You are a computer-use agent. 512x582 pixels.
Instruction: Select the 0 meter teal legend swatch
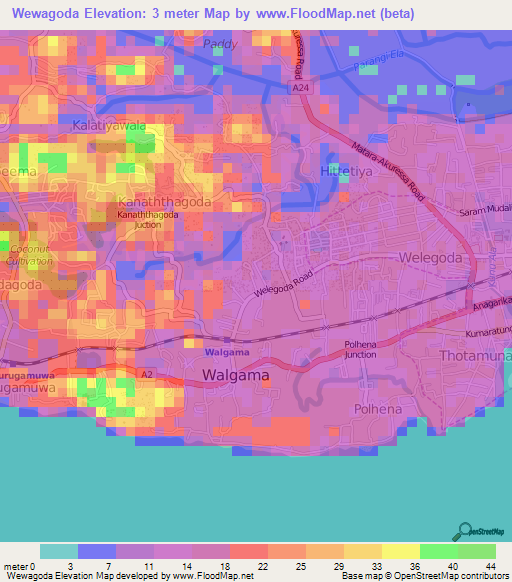[x=59, y=551]
